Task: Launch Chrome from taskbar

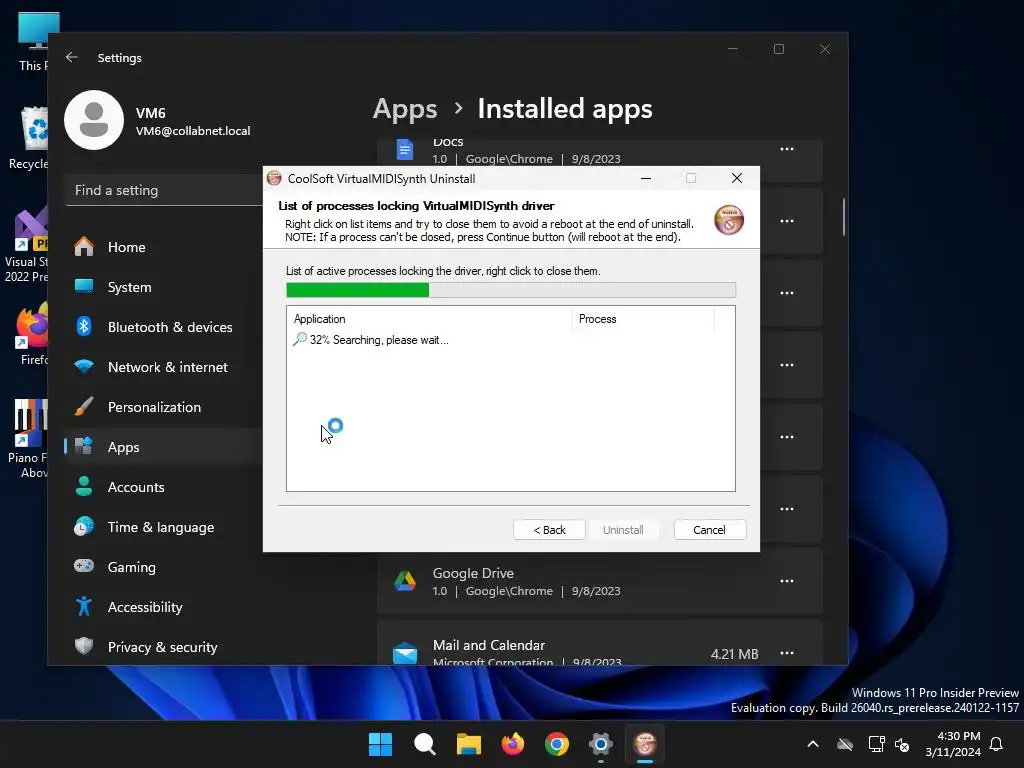Action: tap(556, 744)
